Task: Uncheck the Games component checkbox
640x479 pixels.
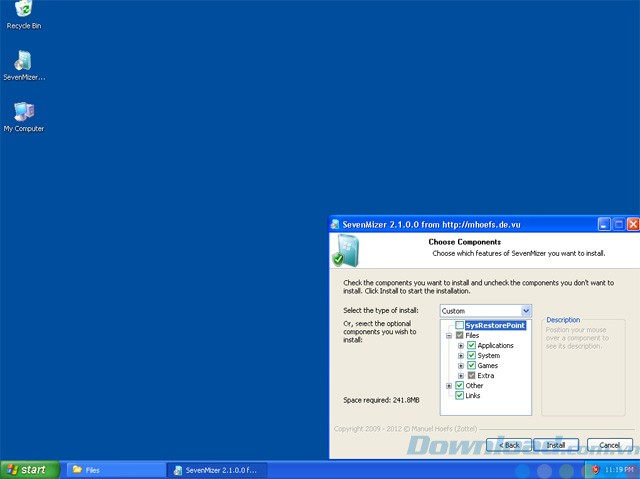Action: pyautogui.click(x=471, y=365)
